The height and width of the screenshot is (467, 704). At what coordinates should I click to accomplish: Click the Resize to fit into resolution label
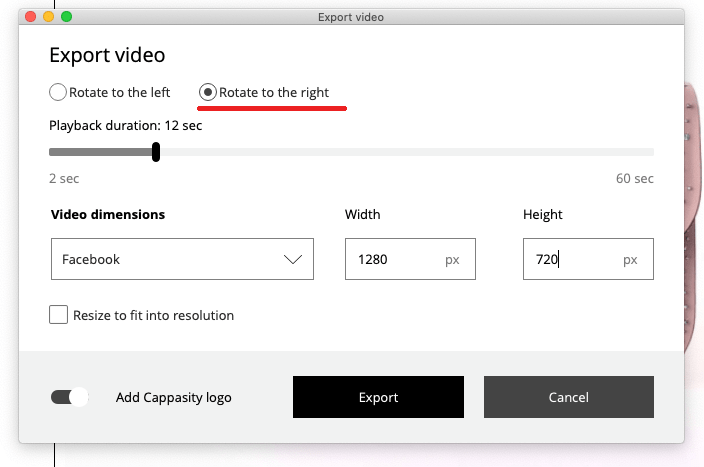154,315
